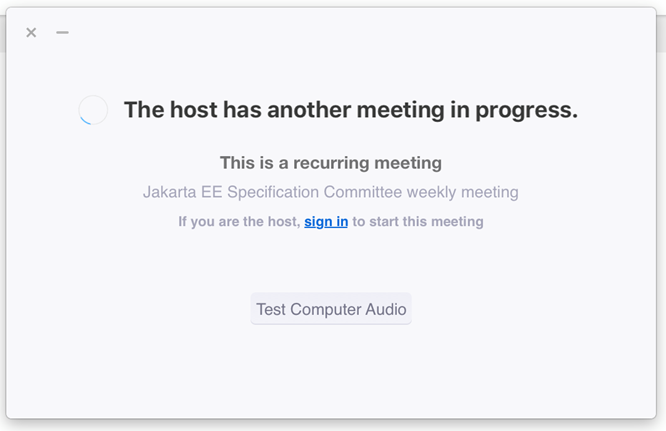Click the empty title bar right of minimize

click(x=350, y=33)
